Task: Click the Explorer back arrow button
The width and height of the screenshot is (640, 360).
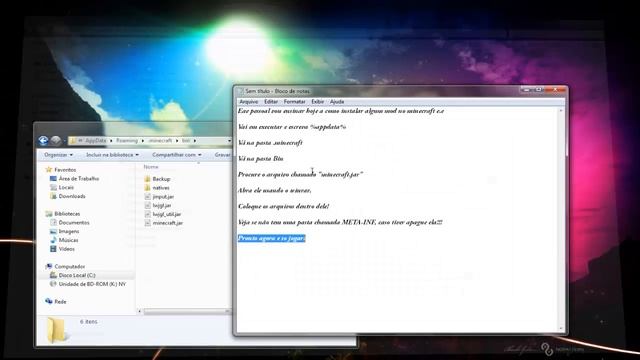Action: (x=43, y=141)
